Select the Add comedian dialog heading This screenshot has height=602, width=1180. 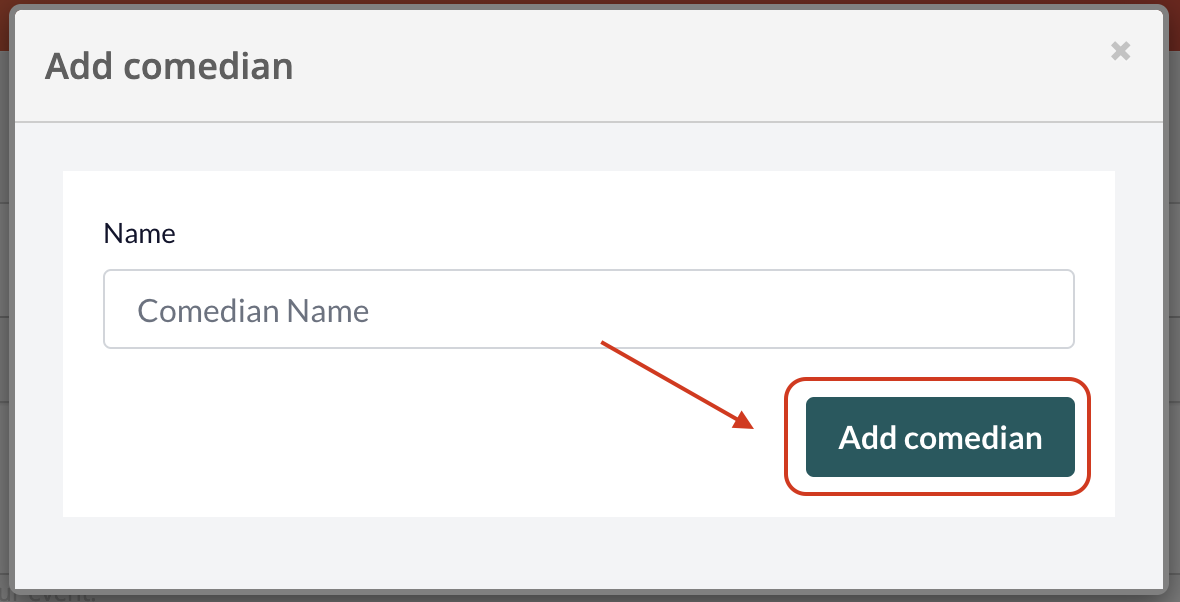tap(169, 66)
